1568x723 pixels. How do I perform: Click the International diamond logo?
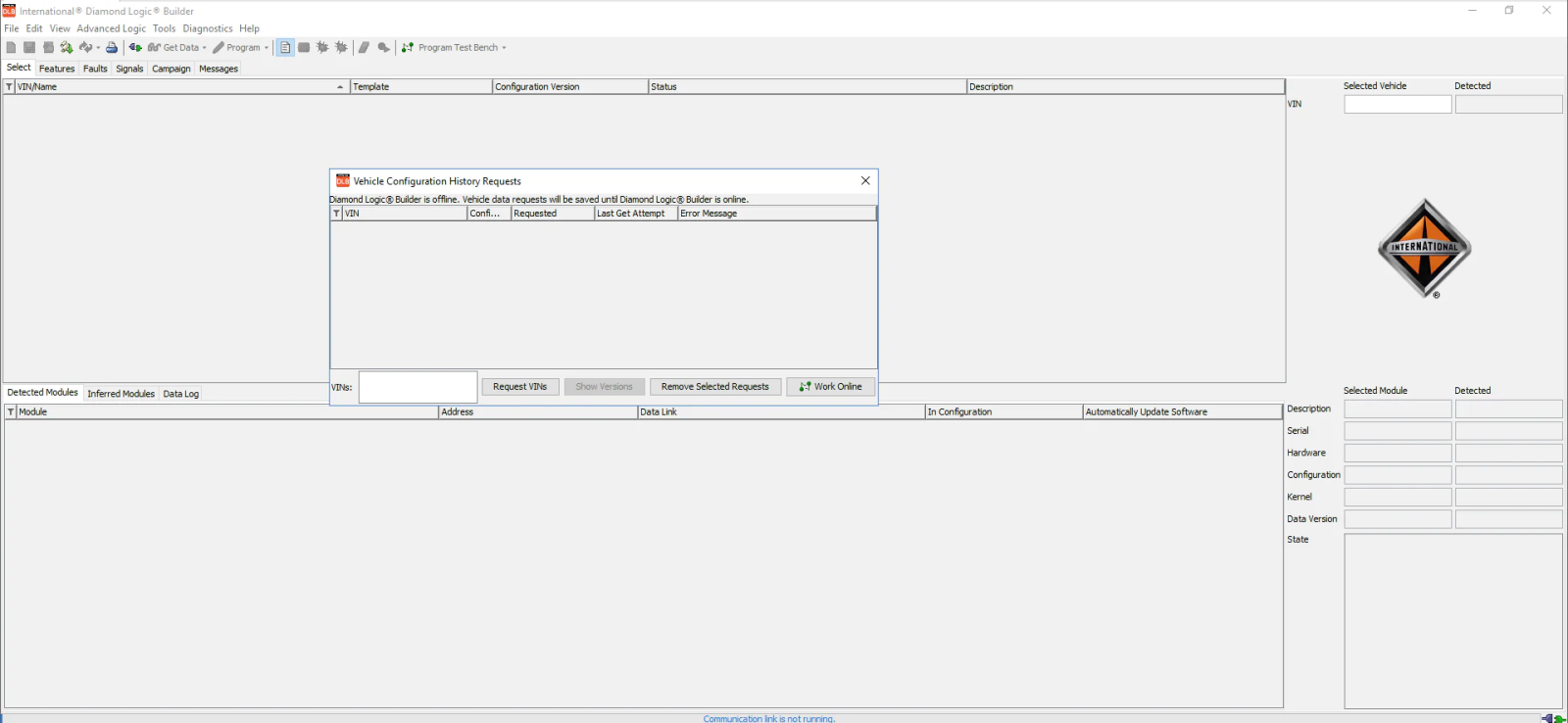coord(1424,248)
